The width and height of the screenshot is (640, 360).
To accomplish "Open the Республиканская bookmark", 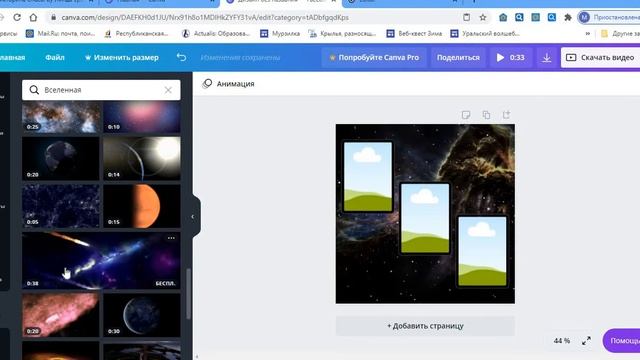I will [x=136, y=33].
